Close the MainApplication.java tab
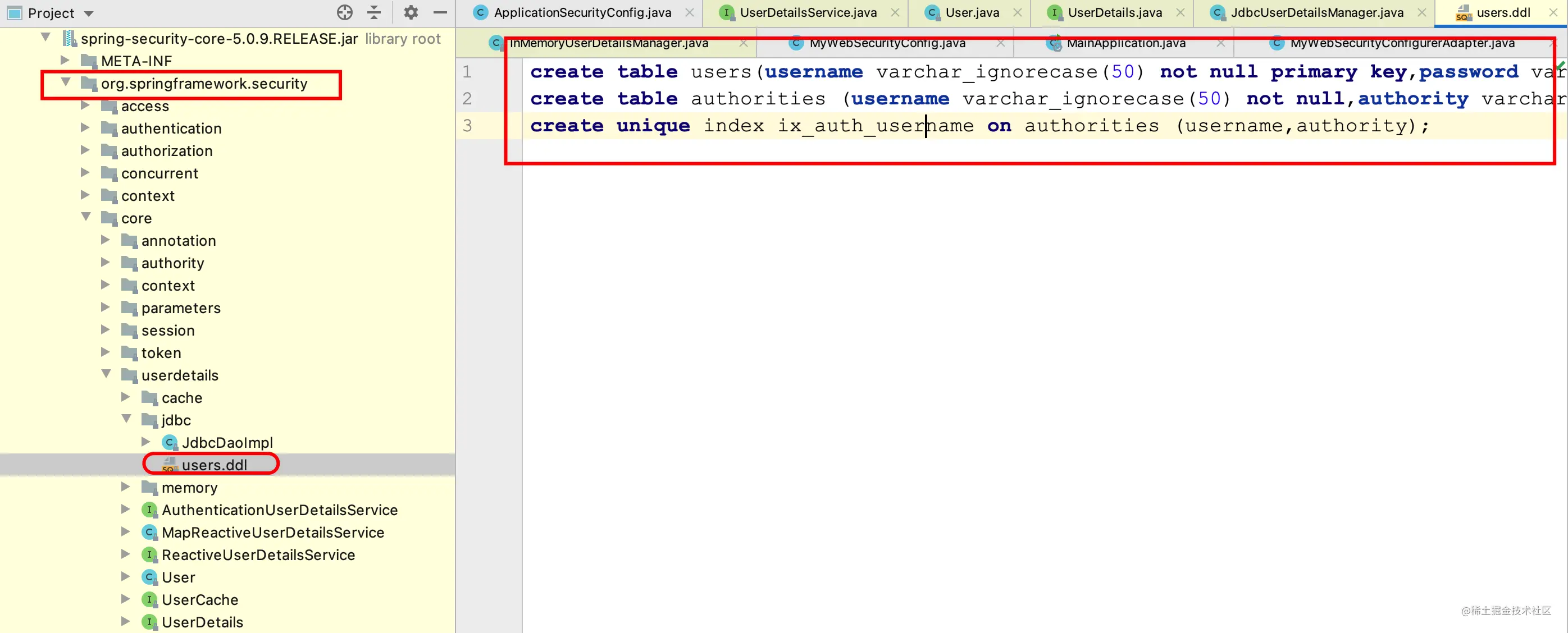The width and height of the screenshot is (1568, 633). pos(1220,43)
